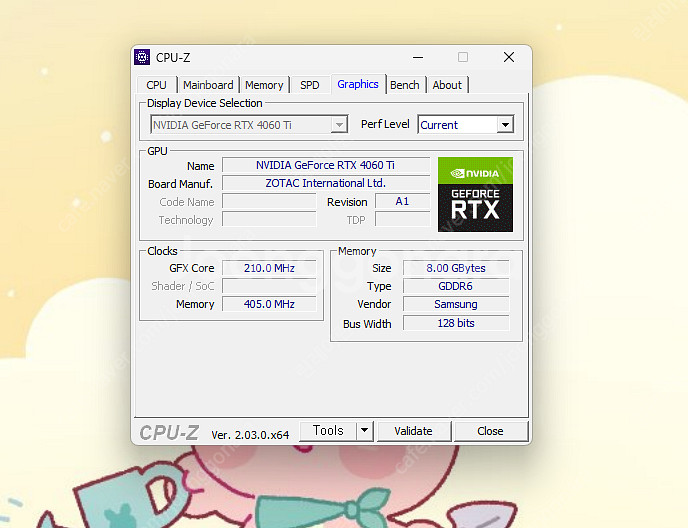Click the GFX Core 210.0 MHz value
This screenshot has height=528, width=688.
coord(269,268)
